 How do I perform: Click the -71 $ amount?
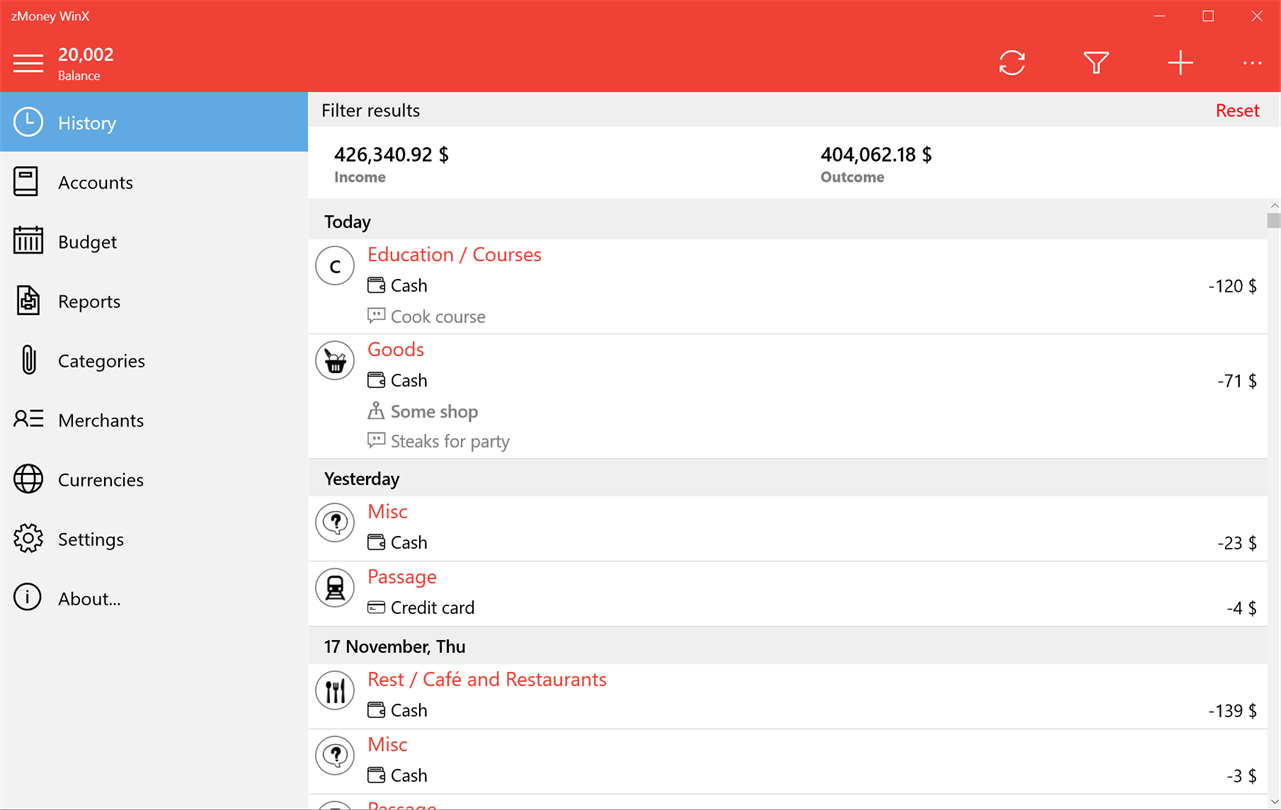1237,381
